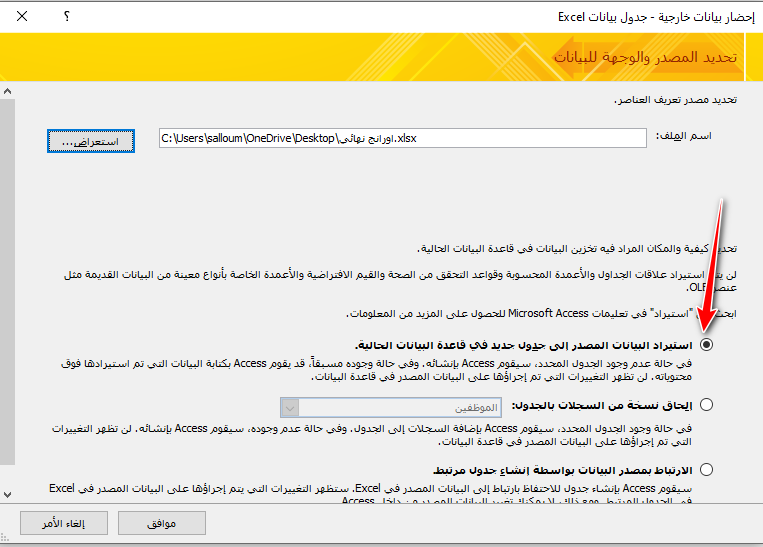Click the vertical scrollbar track

point(7,281)
